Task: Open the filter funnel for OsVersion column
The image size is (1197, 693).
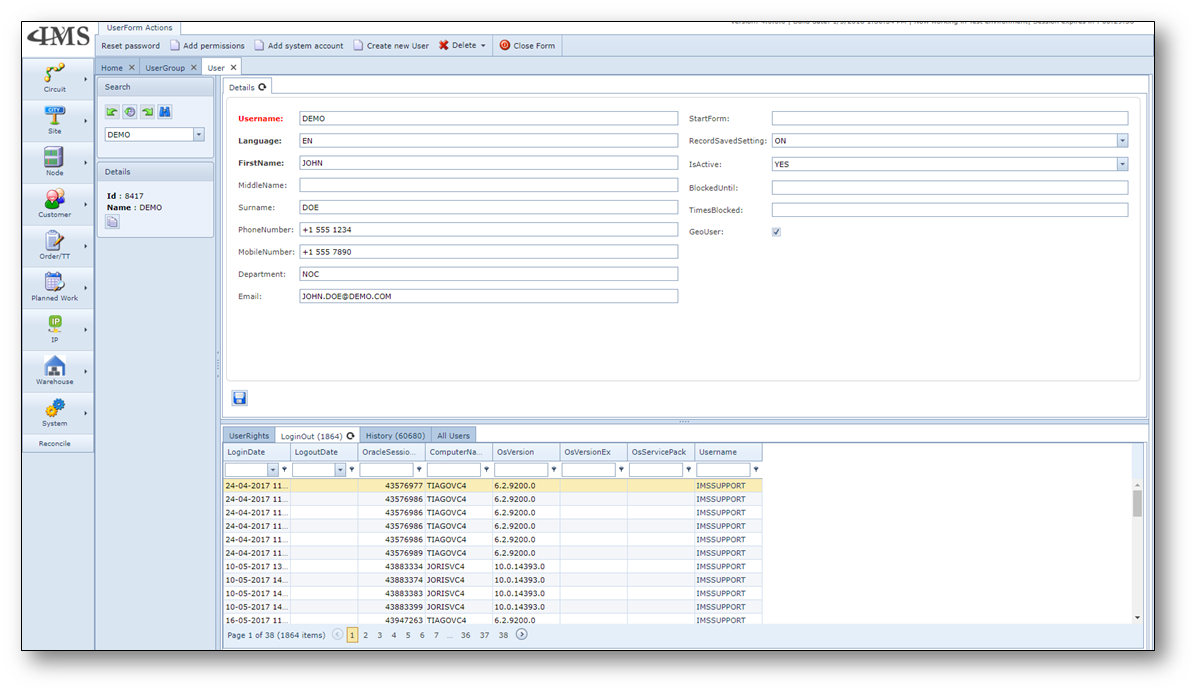Action: tap(553, 469)
